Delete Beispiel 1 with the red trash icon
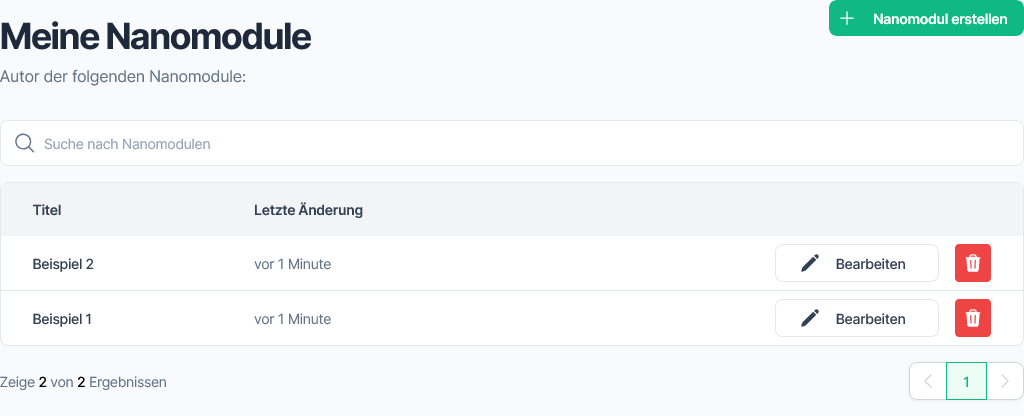Viewport: 1024px width, 416px height. [x=972, y=319]
